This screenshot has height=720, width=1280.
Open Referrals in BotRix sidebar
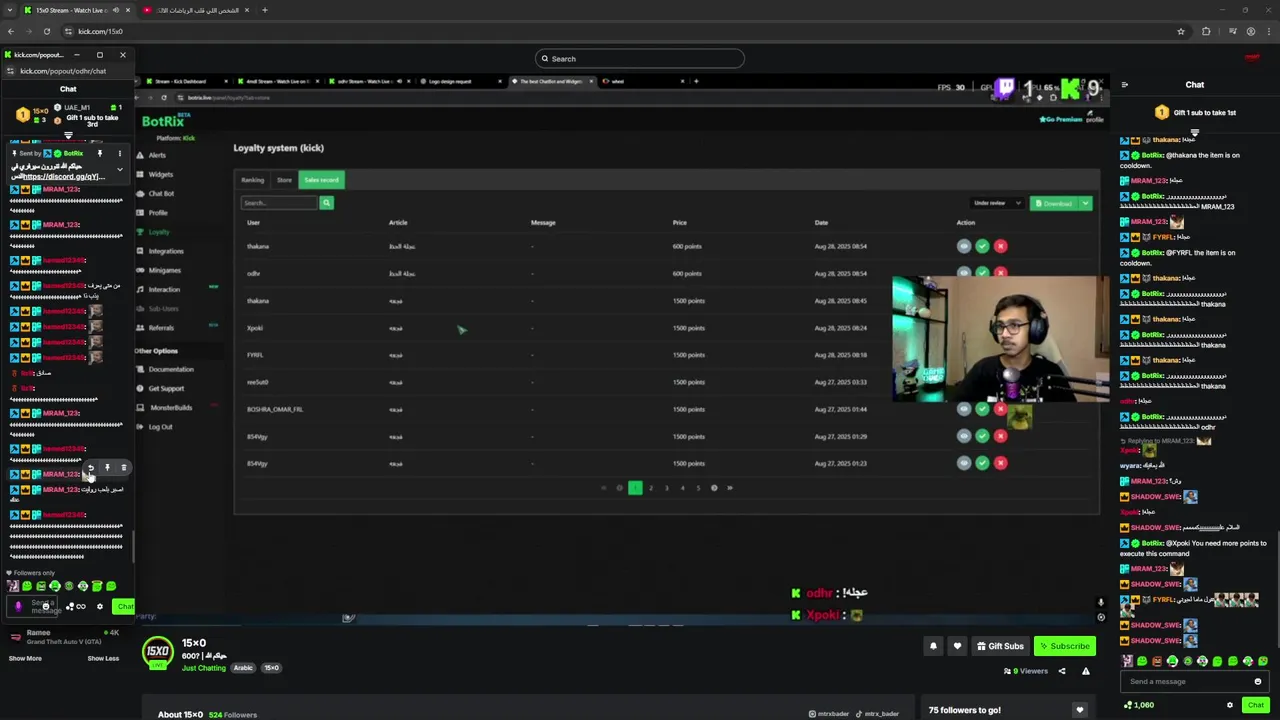(161, 328)
